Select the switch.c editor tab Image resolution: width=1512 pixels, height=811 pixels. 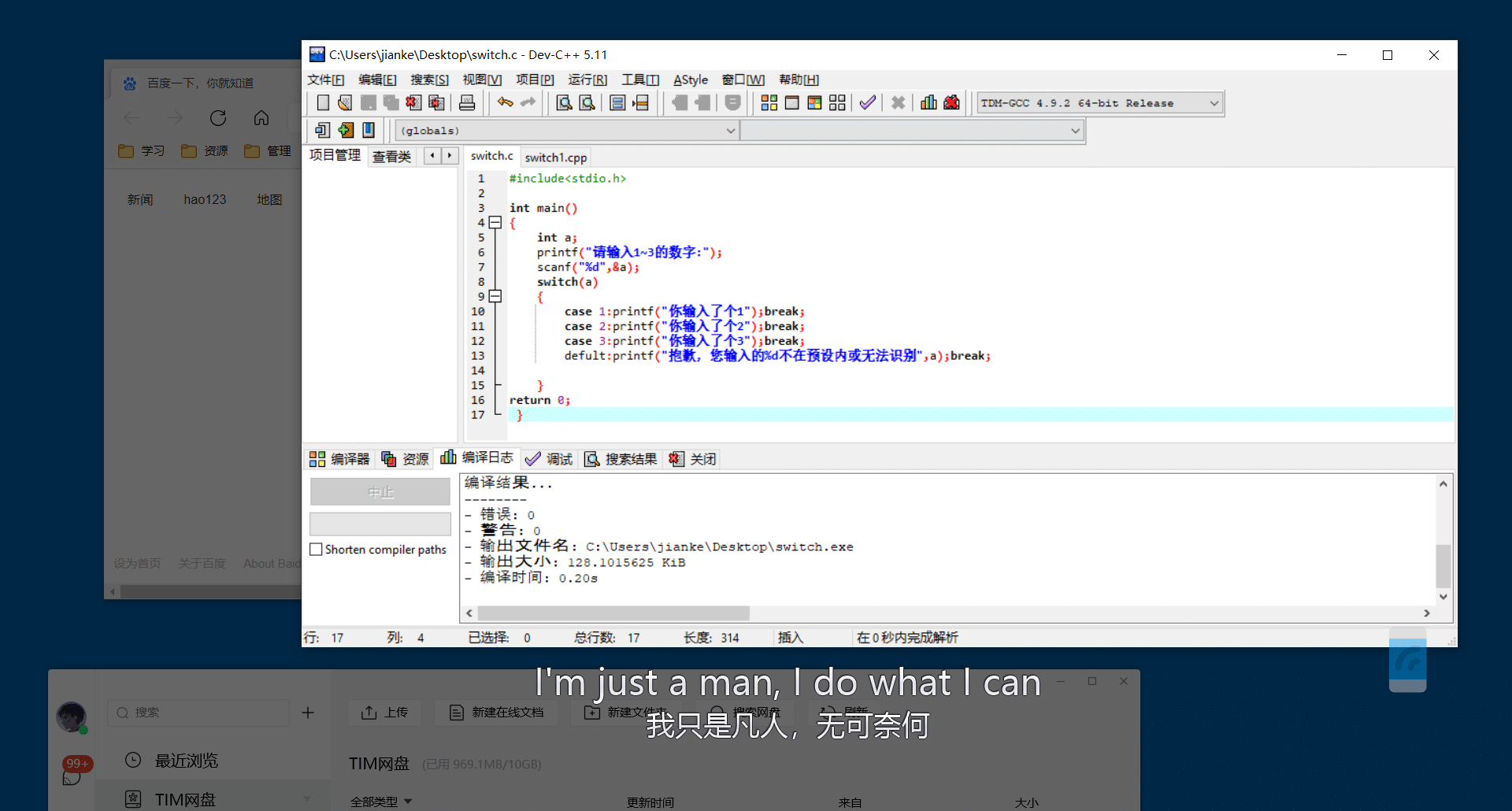tap(491, 156)
